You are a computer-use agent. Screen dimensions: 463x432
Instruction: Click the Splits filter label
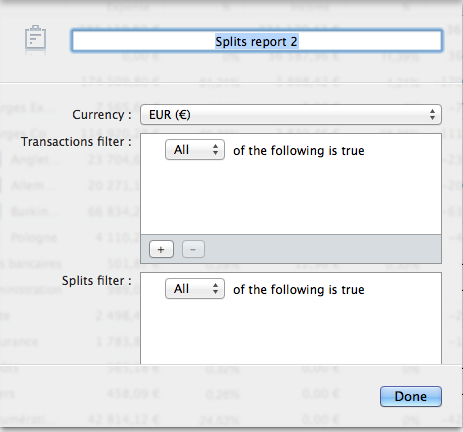coord(97,281)
